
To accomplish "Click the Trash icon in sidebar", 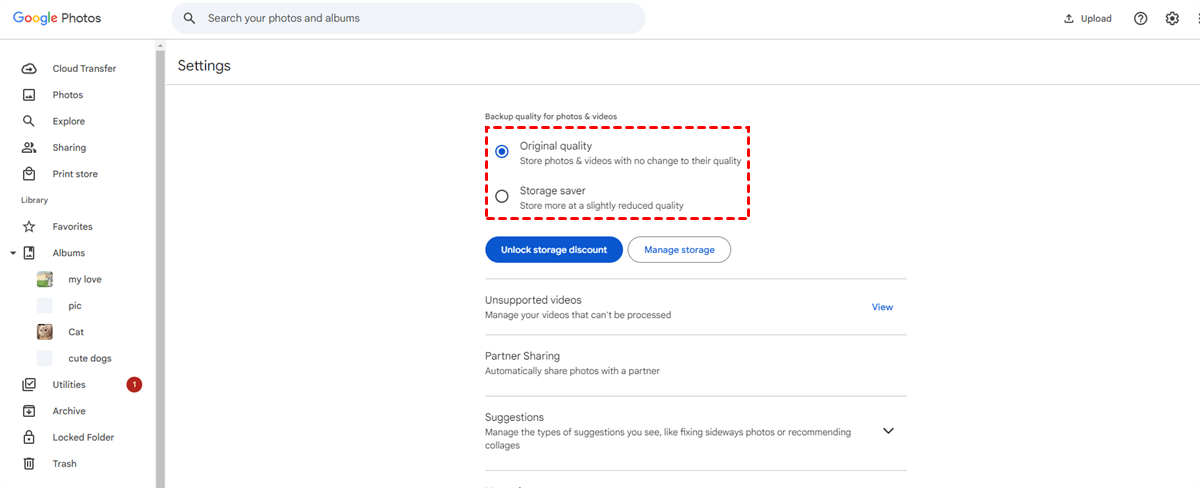I will pyautogui.click(x=29, y=464).
